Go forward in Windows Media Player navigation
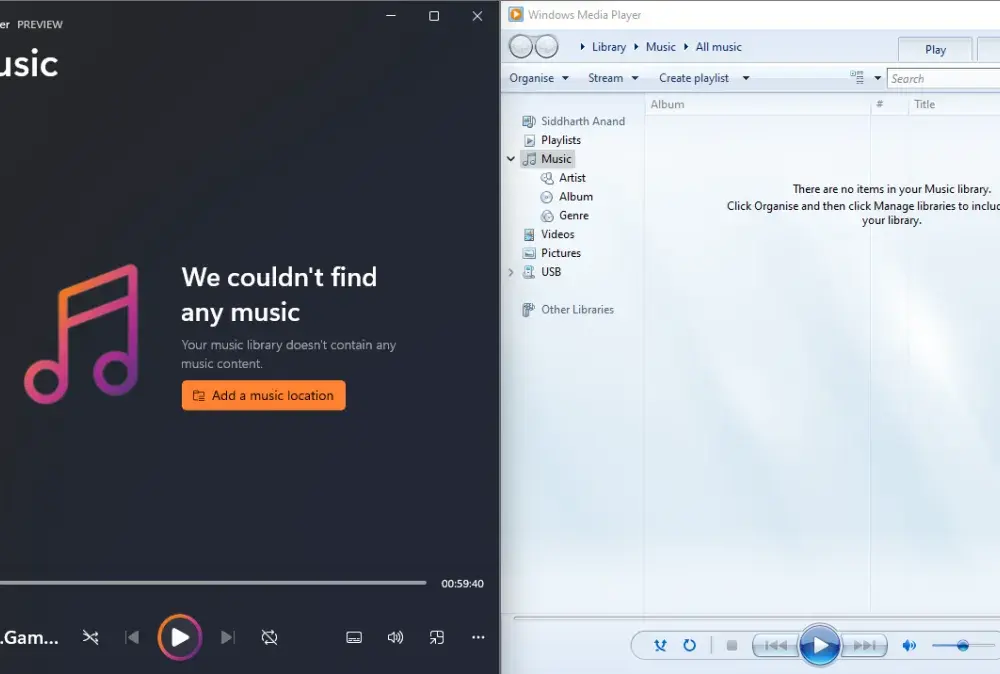The width and height of the screenshot is (1000, 674). [547, 46]
